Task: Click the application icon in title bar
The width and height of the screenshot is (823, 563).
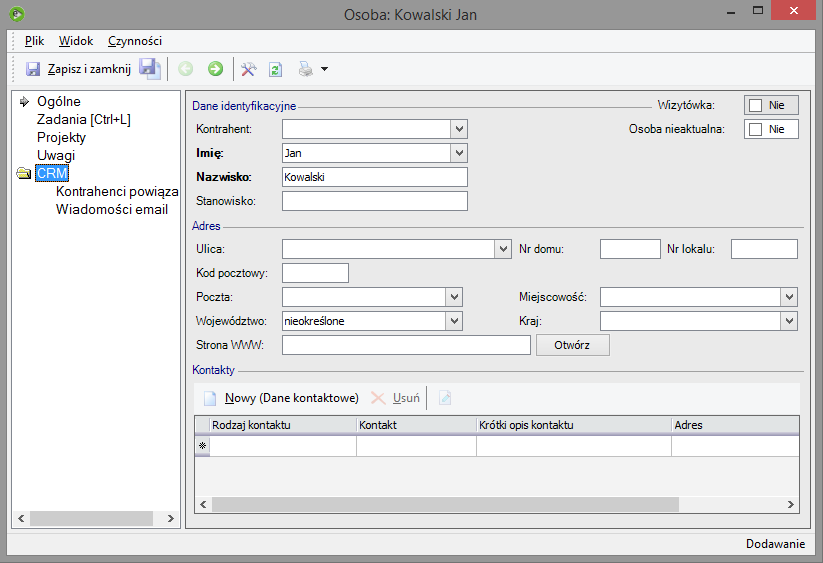Action: tap(17, 14)
